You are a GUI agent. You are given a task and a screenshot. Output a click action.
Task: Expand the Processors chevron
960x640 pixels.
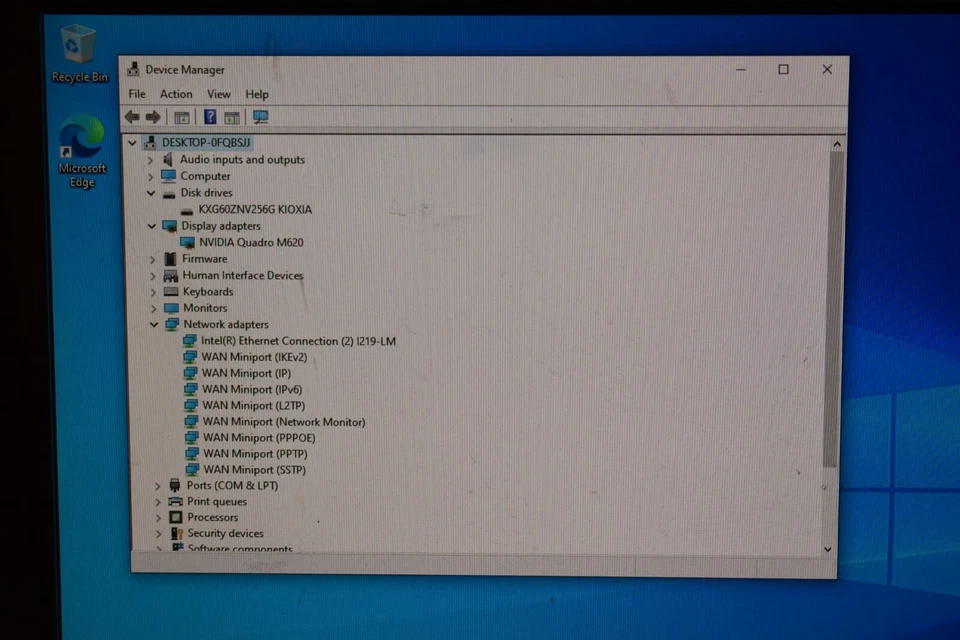pyautogui.click(x=158, y=518)
